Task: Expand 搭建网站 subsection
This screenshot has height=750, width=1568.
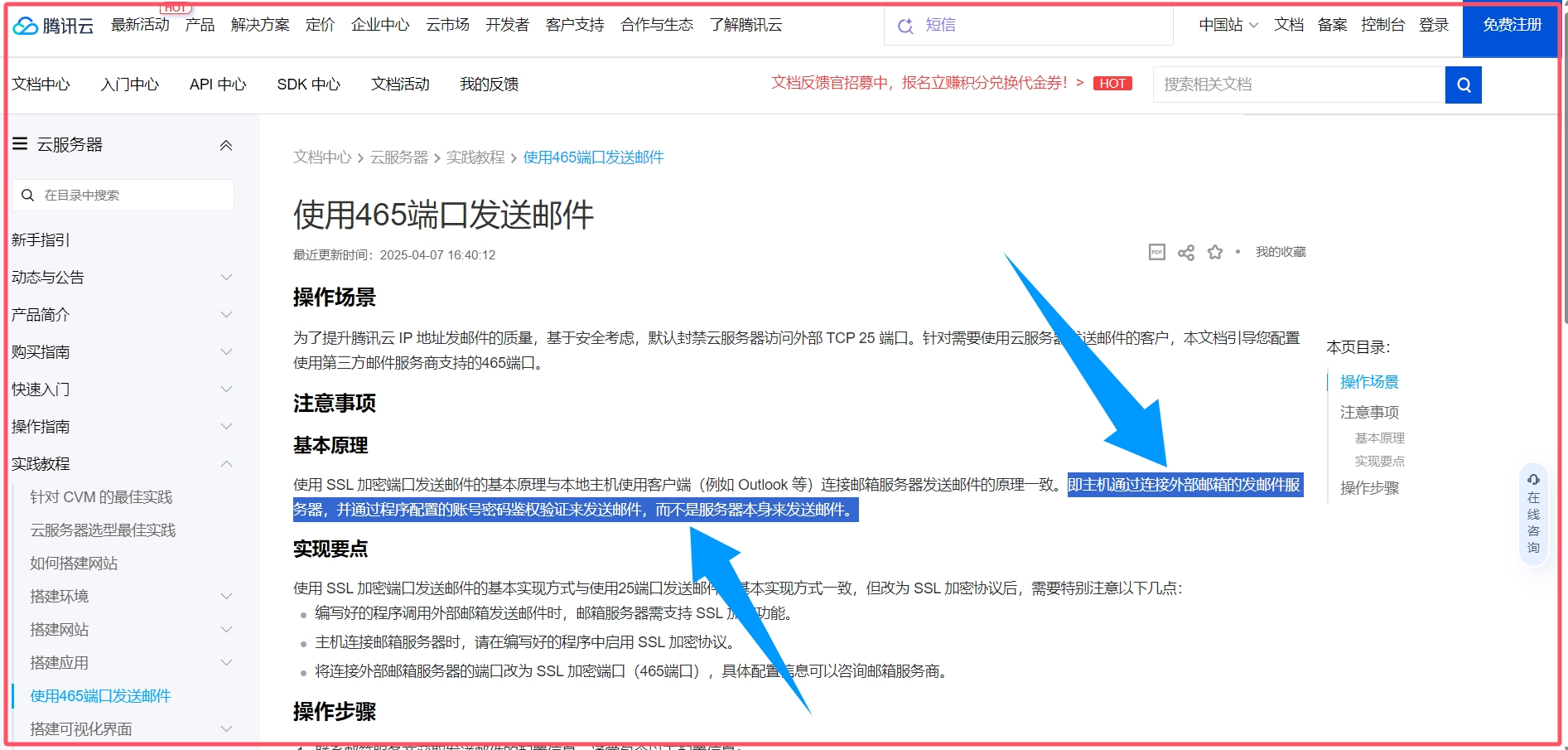Action: point(226,629)
